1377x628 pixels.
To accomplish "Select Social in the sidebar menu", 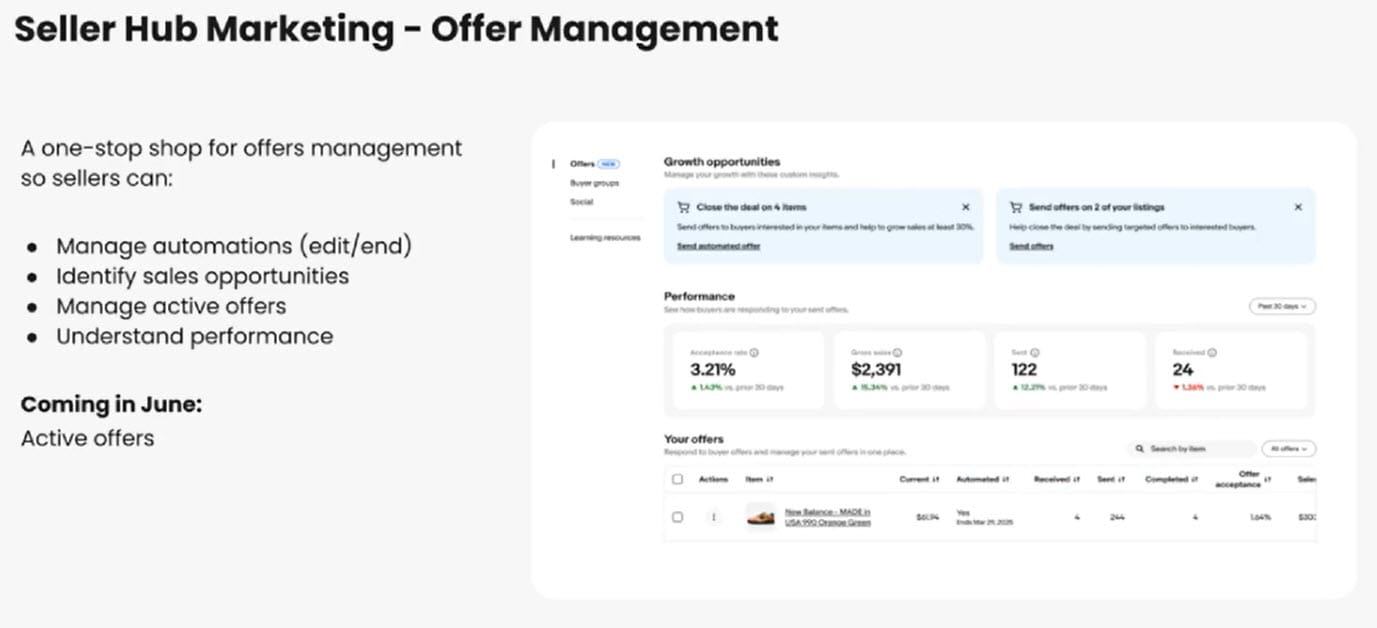I will pos(582,202).
